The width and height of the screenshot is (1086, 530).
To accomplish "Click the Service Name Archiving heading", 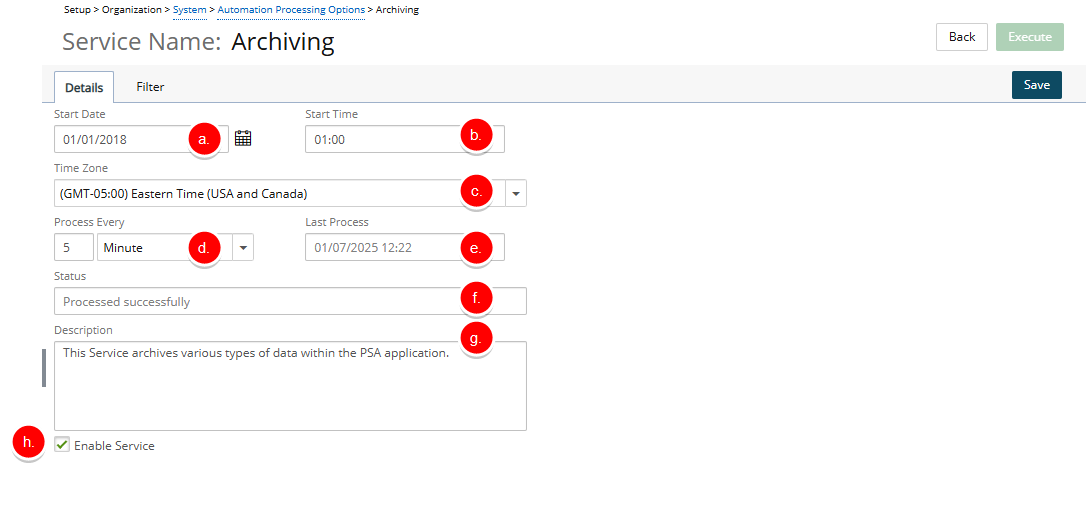I will click(198, 42).
